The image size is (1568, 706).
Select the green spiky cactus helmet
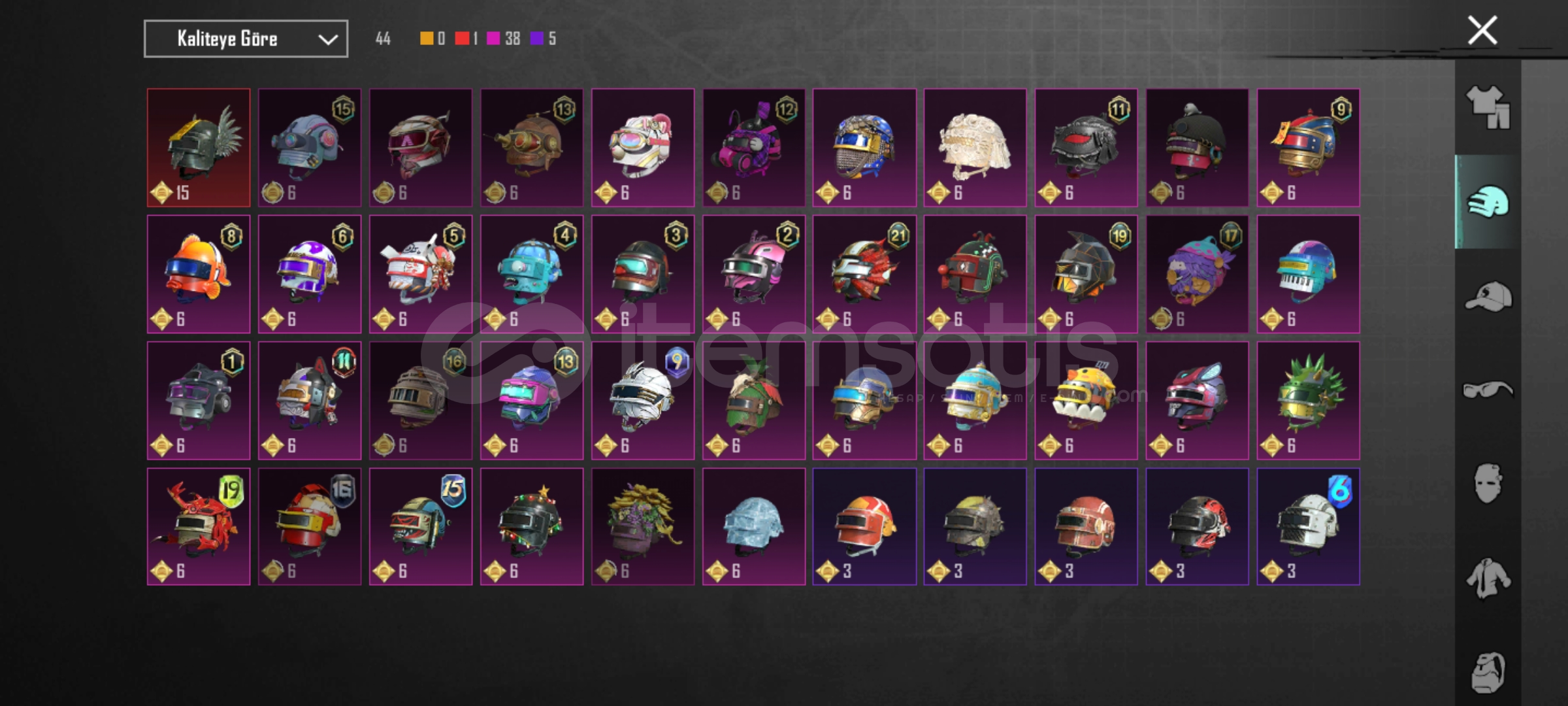(x=1309, y=400)
